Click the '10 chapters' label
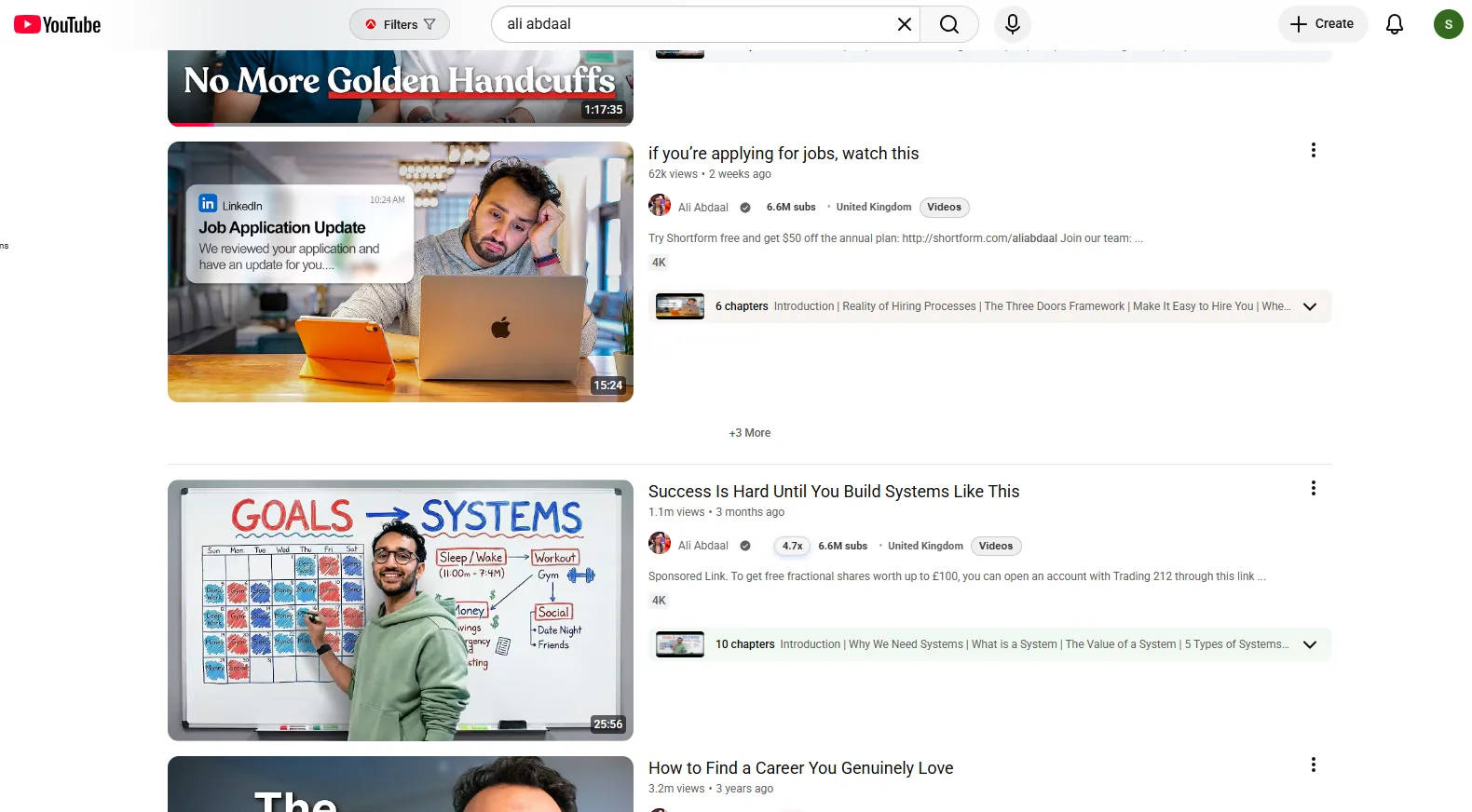The height and width of the screenshot is (812, 1472). [745, 644]
